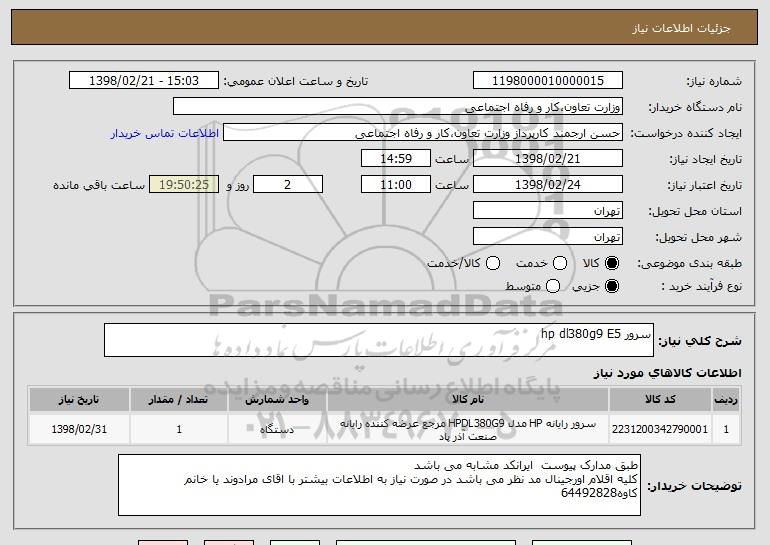This screenshot has width=770, height=545.
Task: Click the تعداد / مقدار column header
Action: [179, 400]
